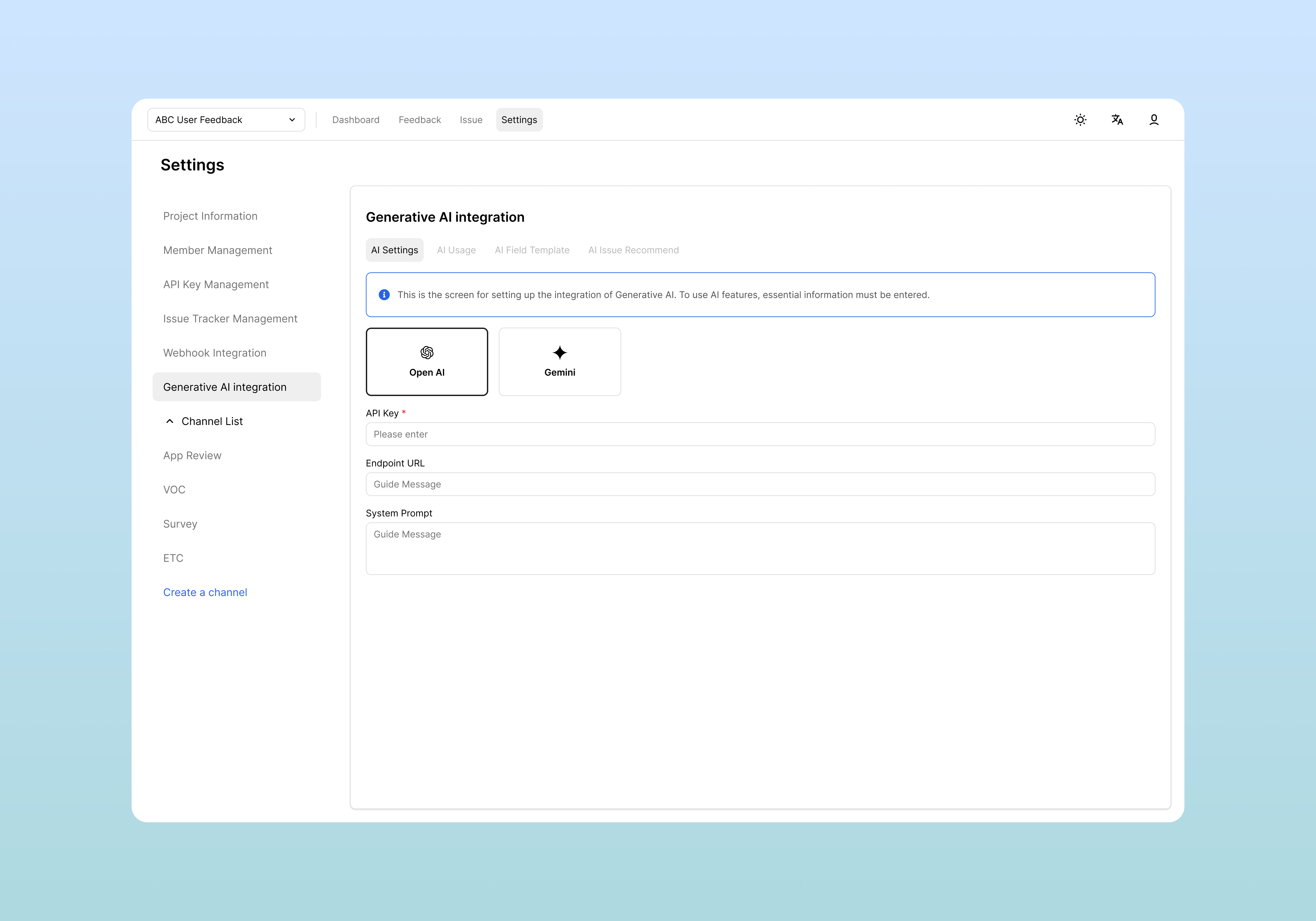Open Webhook Integration settings

[215, 353]
